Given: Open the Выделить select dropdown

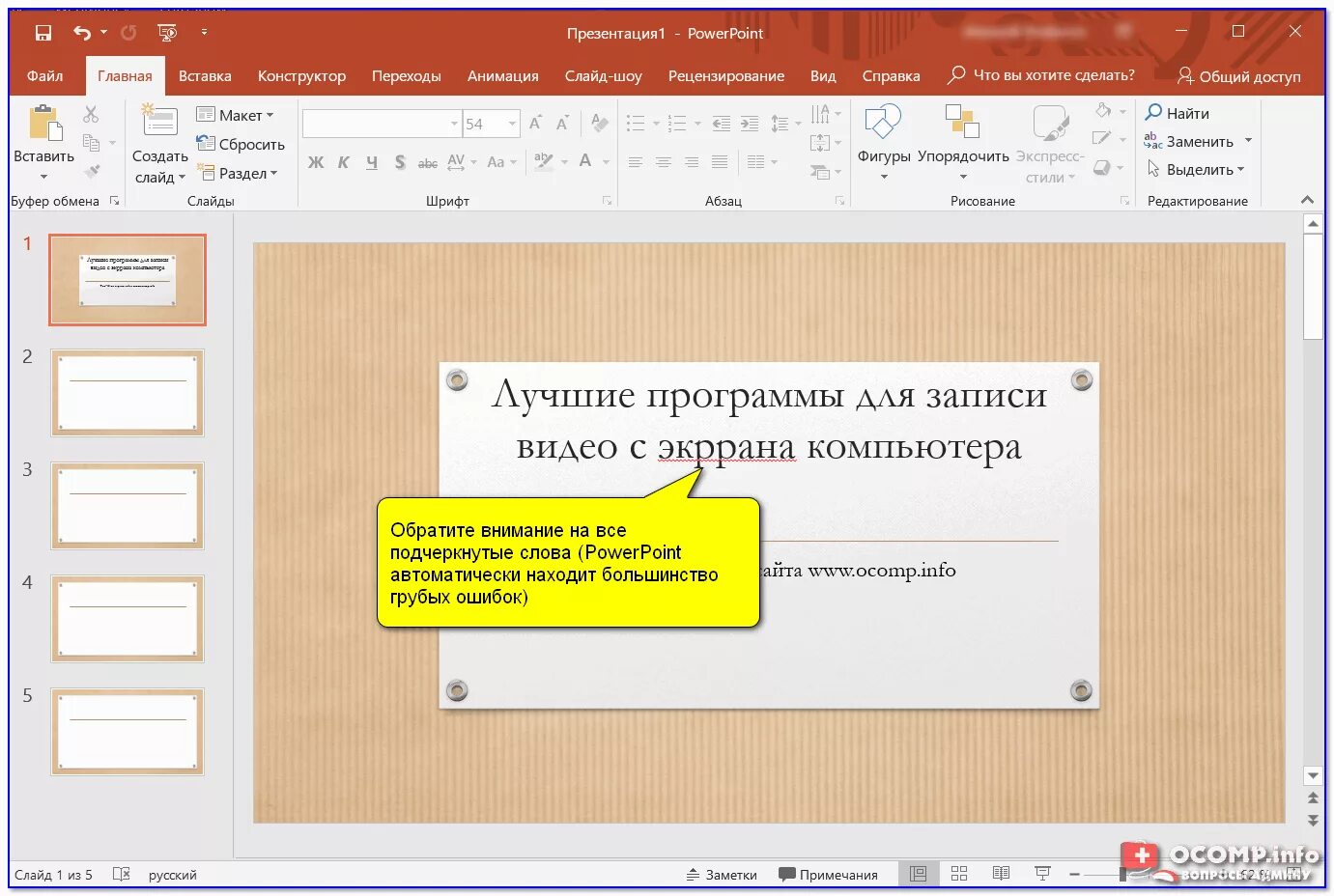Looking at the screenshot, I should (1195, 170).
